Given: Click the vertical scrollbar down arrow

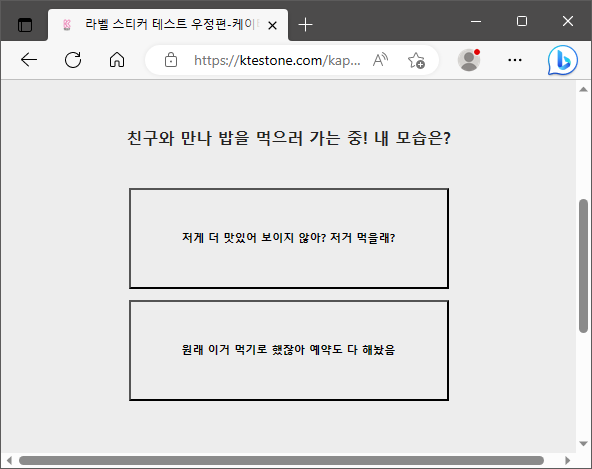Looking at the screenshot, I should coord(583,444).
